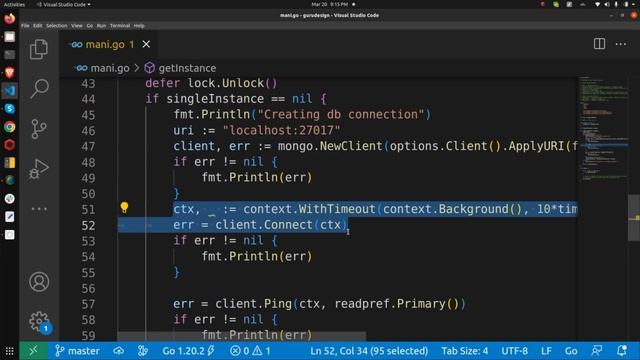Click the Visual Studio Code dock icon

[9, 91]
